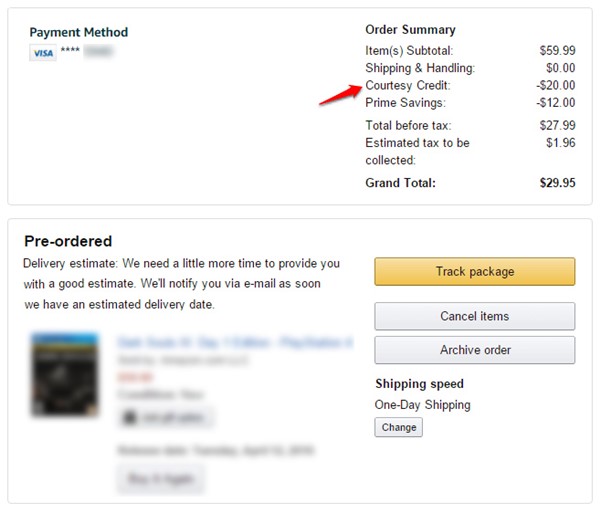Click the blurred Buy it Again button
600x512 pixels.
[x=161, y=479]
